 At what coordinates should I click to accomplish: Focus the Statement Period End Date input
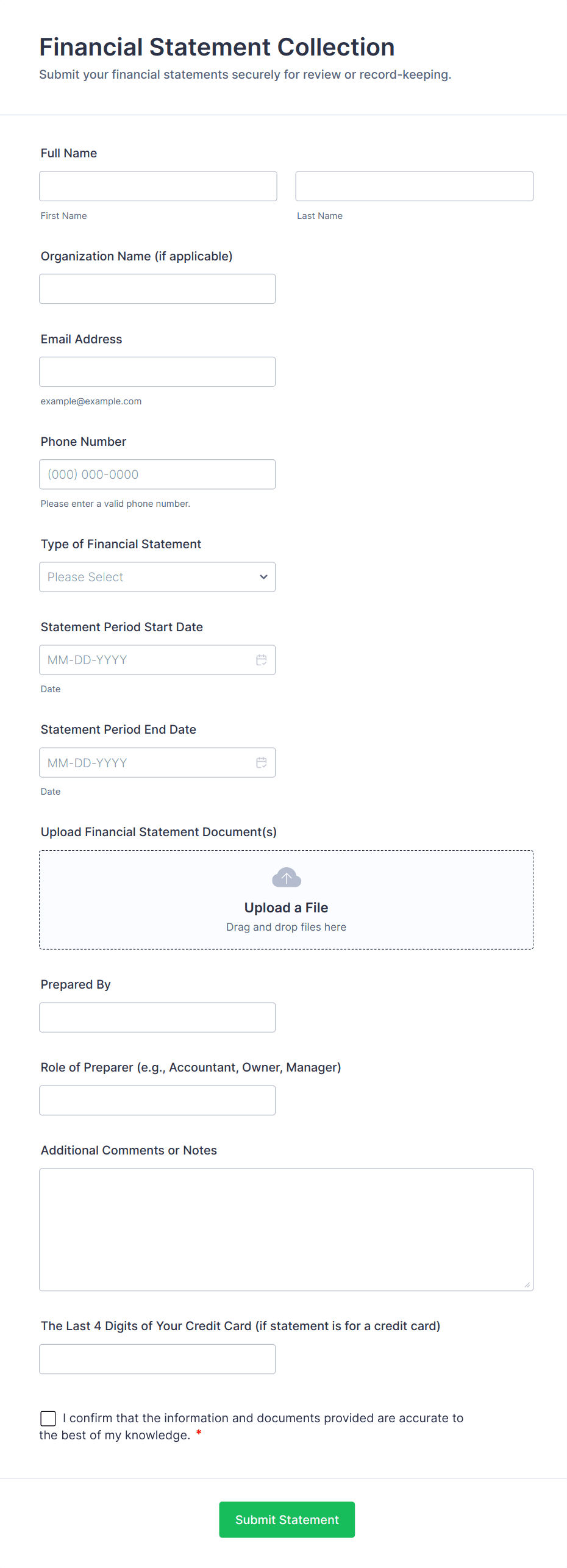pos(146,762)
